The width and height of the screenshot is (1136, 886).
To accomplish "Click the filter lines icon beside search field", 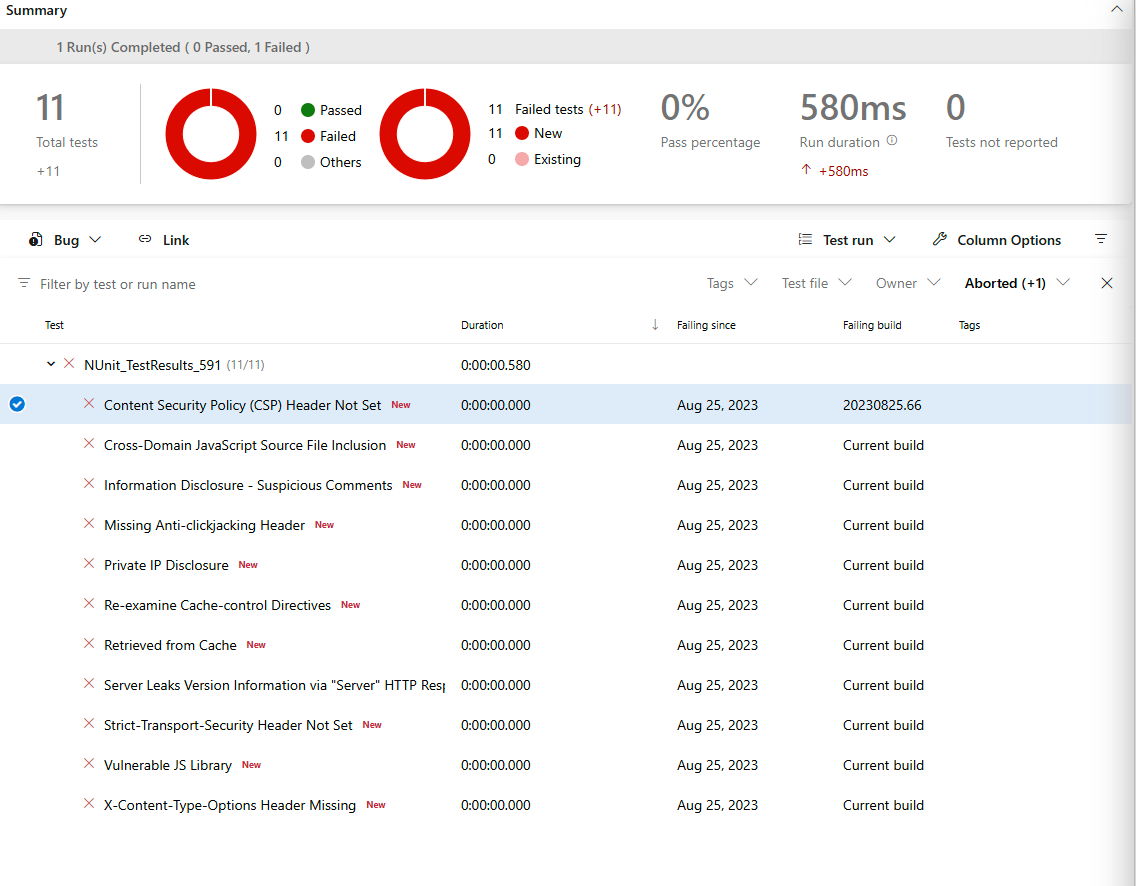I will (x=24, y=283).
